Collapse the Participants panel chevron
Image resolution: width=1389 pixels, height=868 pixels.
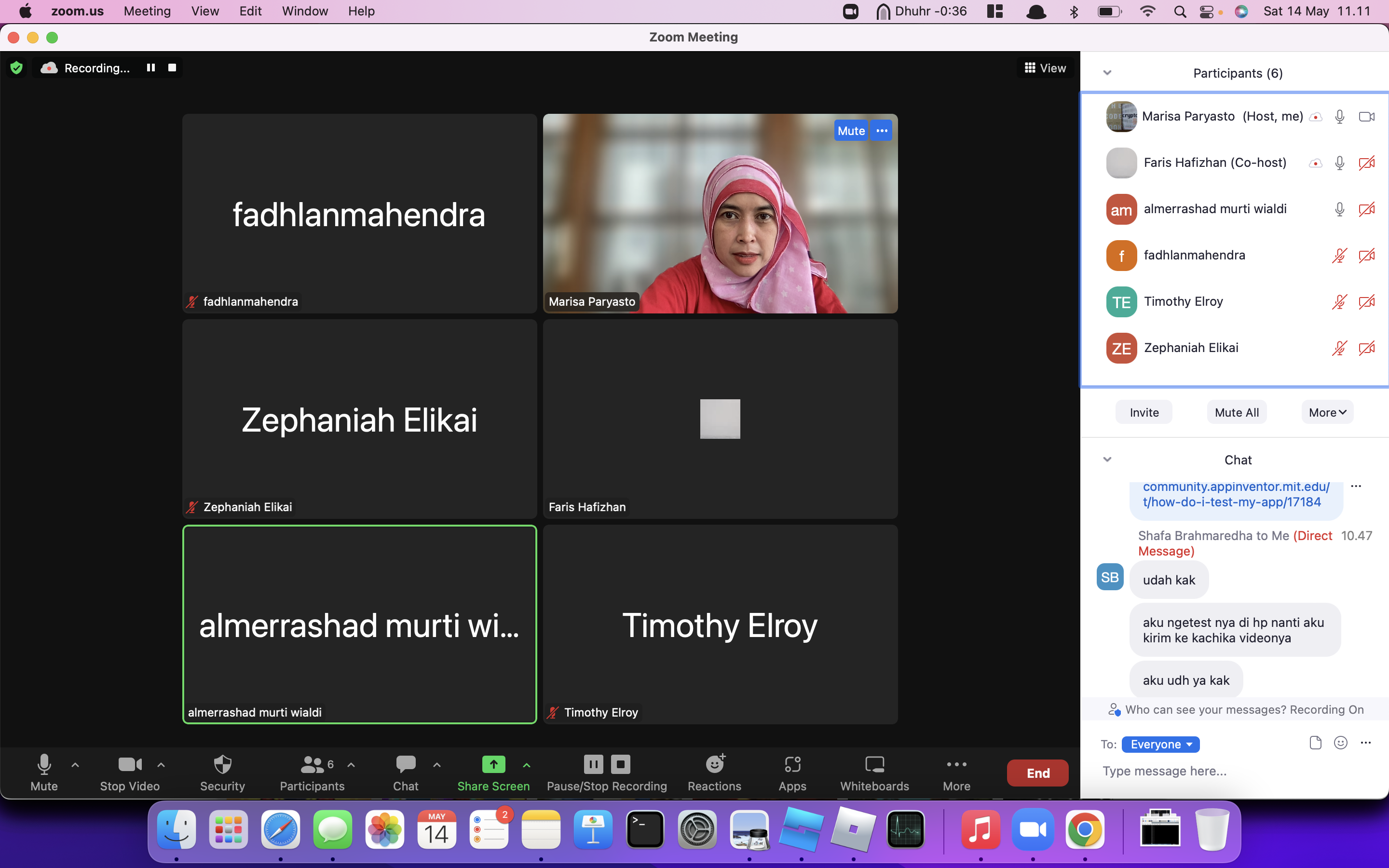tap(1107, 73)
